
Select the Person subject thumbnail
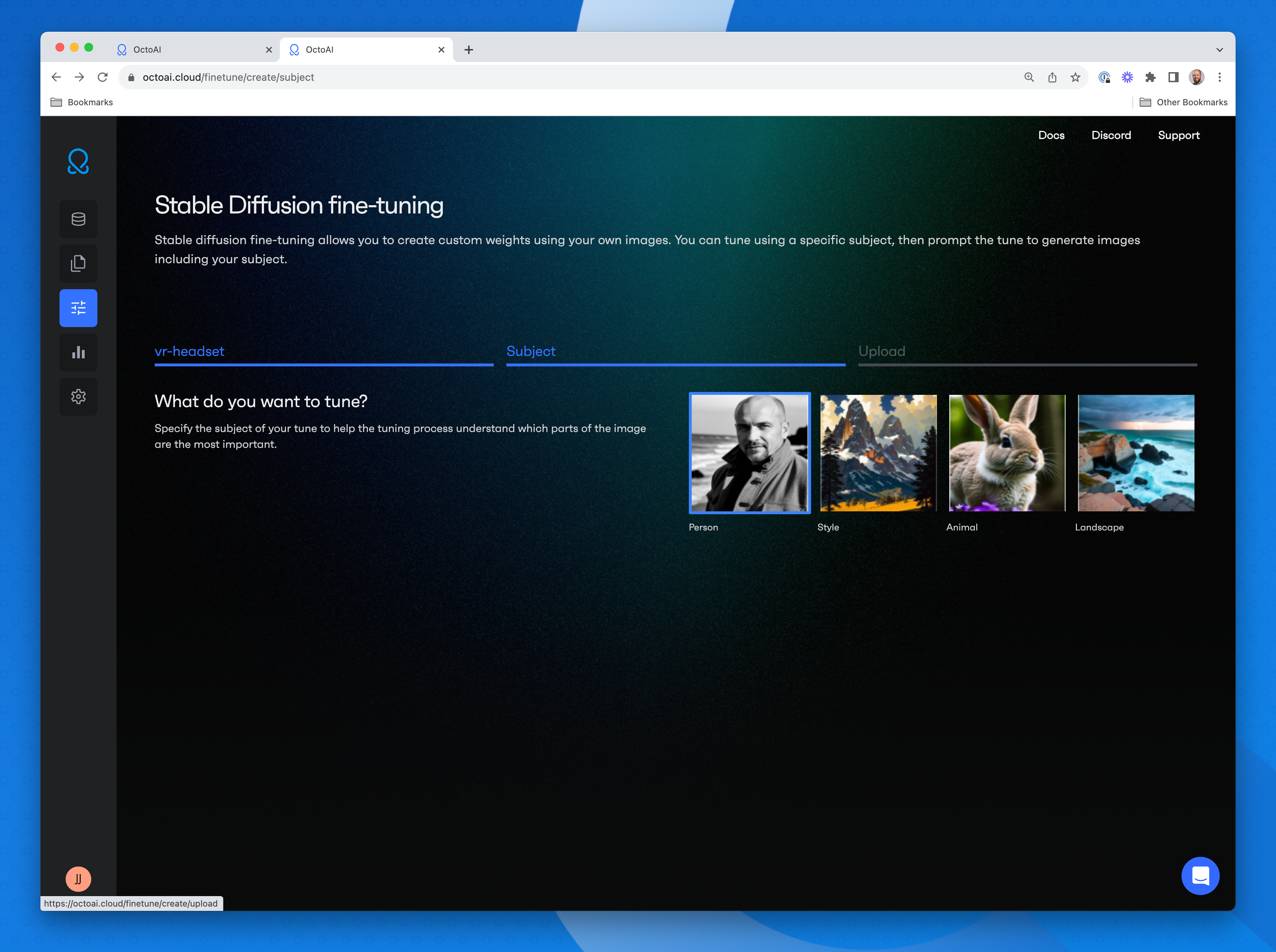click(749, 453)
